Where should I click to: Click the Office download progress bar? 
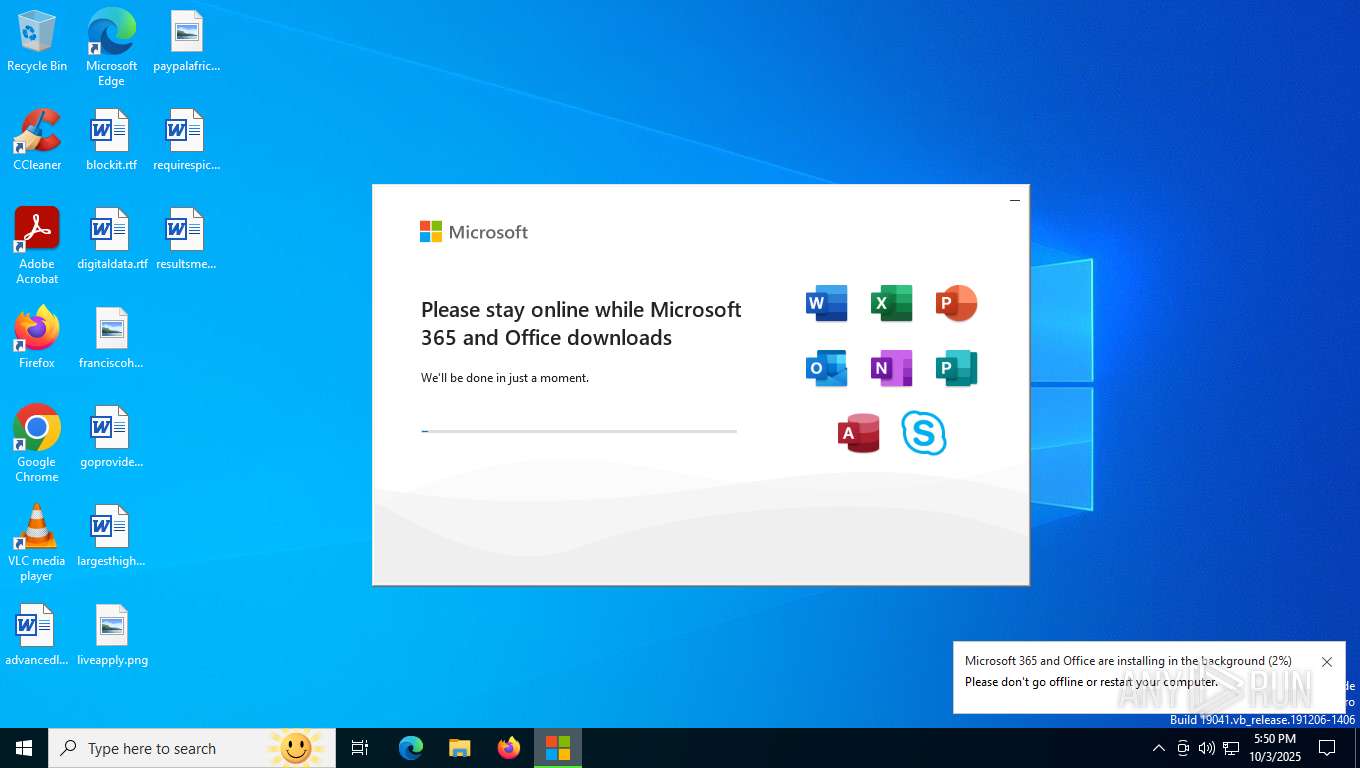click(579, 431)
